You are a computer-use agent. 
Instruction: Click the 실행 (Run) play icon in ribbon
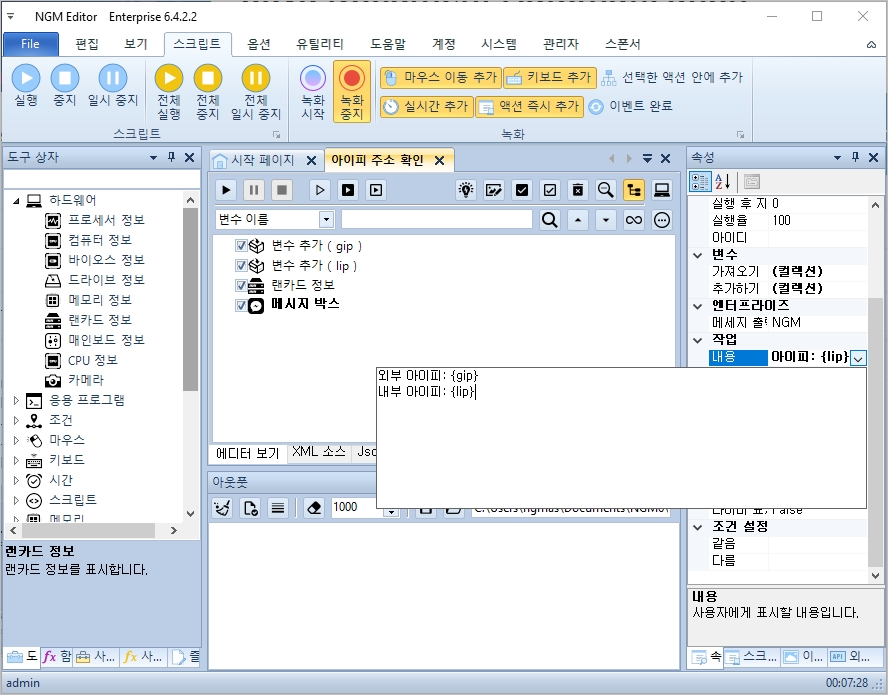click(x=26, y=78)
